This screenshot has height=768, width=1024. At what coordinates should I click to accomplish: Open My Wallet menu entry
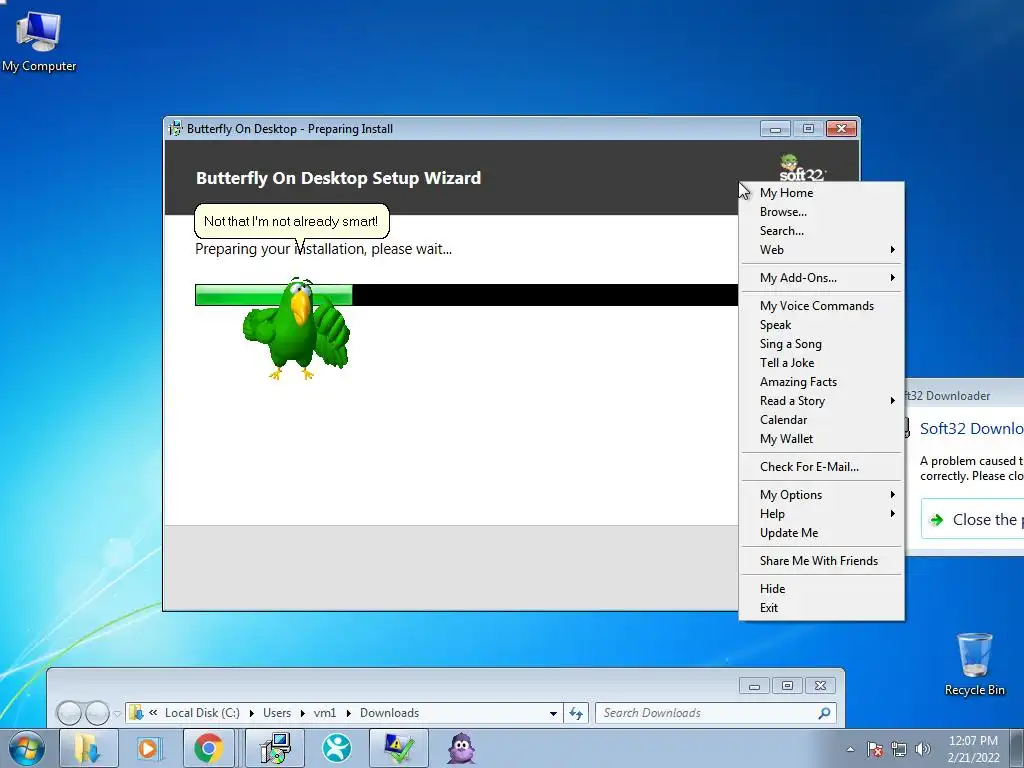tap(821, 438)
